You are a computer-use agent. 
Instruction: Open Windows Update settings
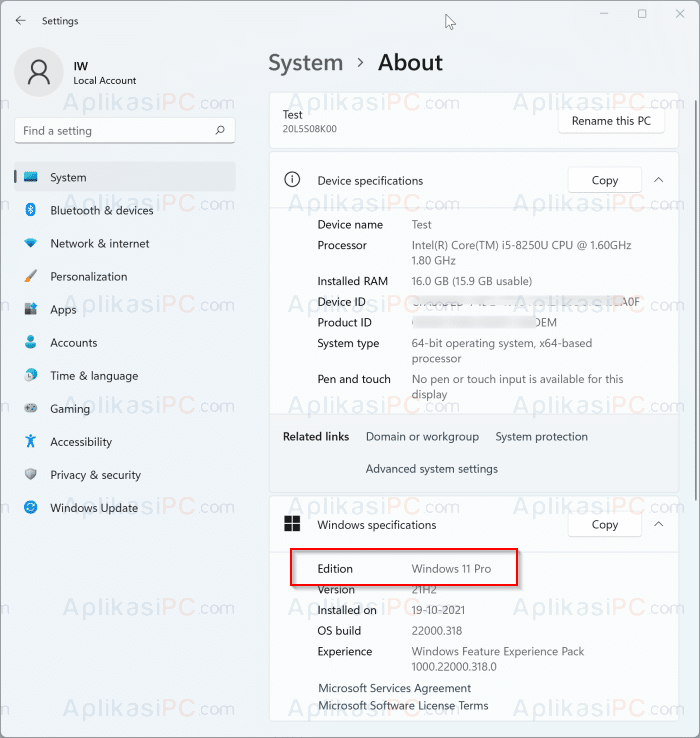(125, 507)
